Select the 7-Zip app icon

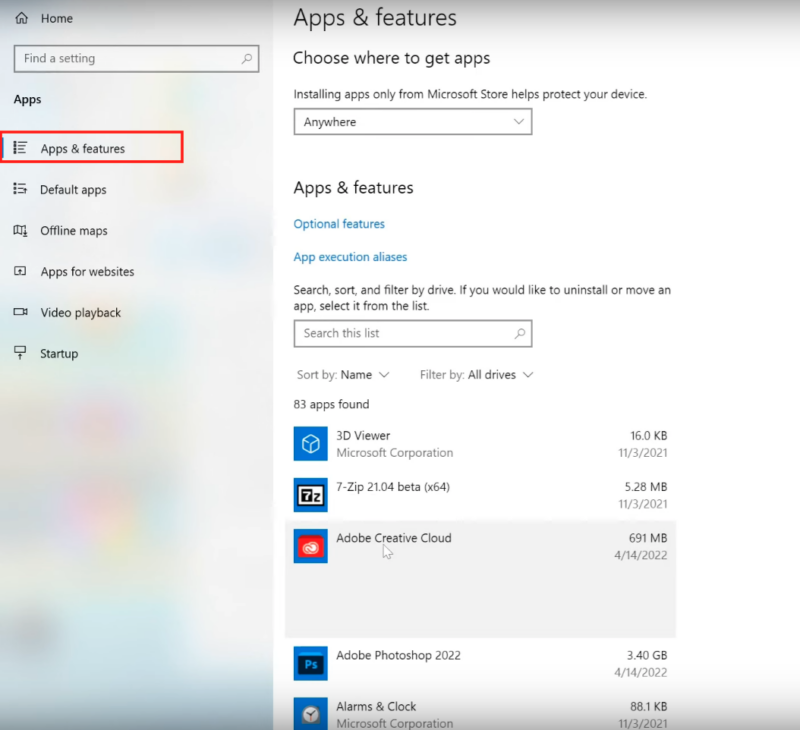pos(310,495)
